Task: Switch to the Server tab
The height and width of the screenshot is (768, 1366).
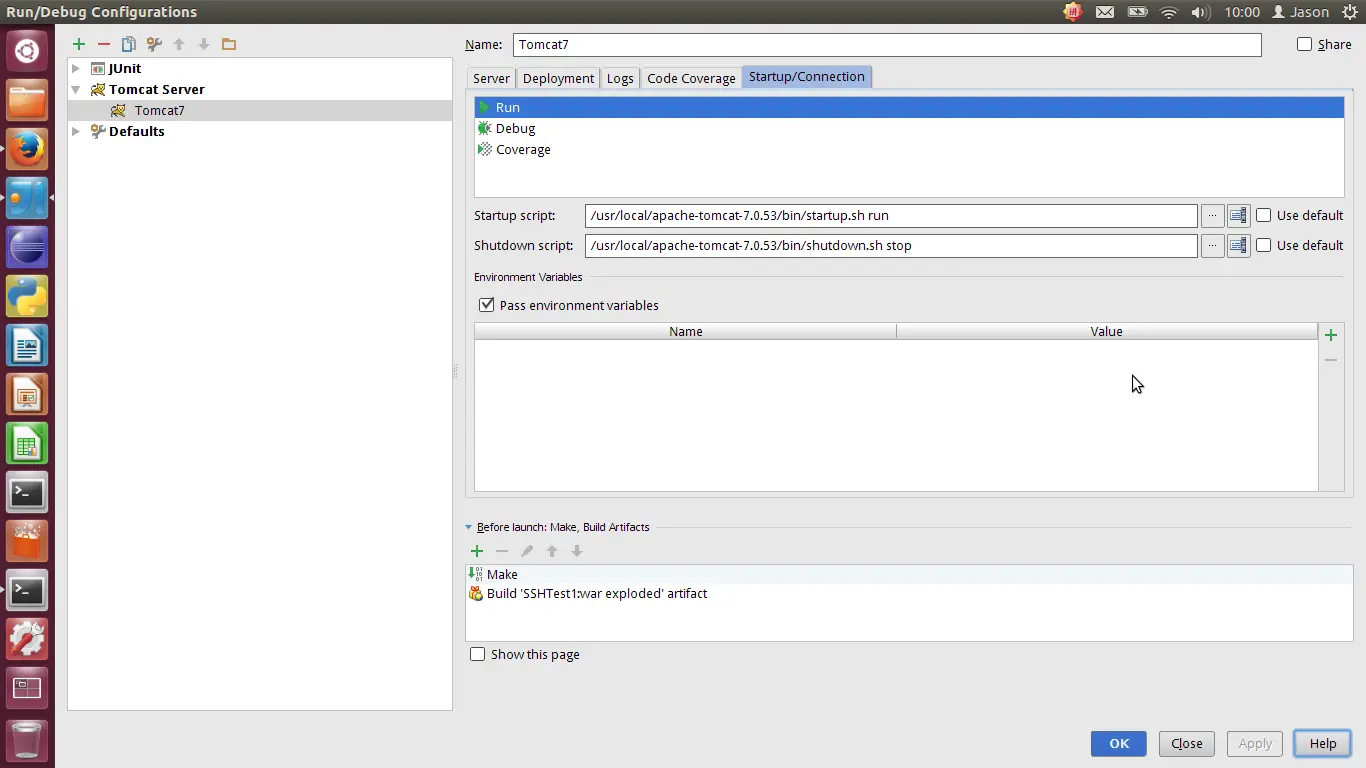Action: point(491,78)
